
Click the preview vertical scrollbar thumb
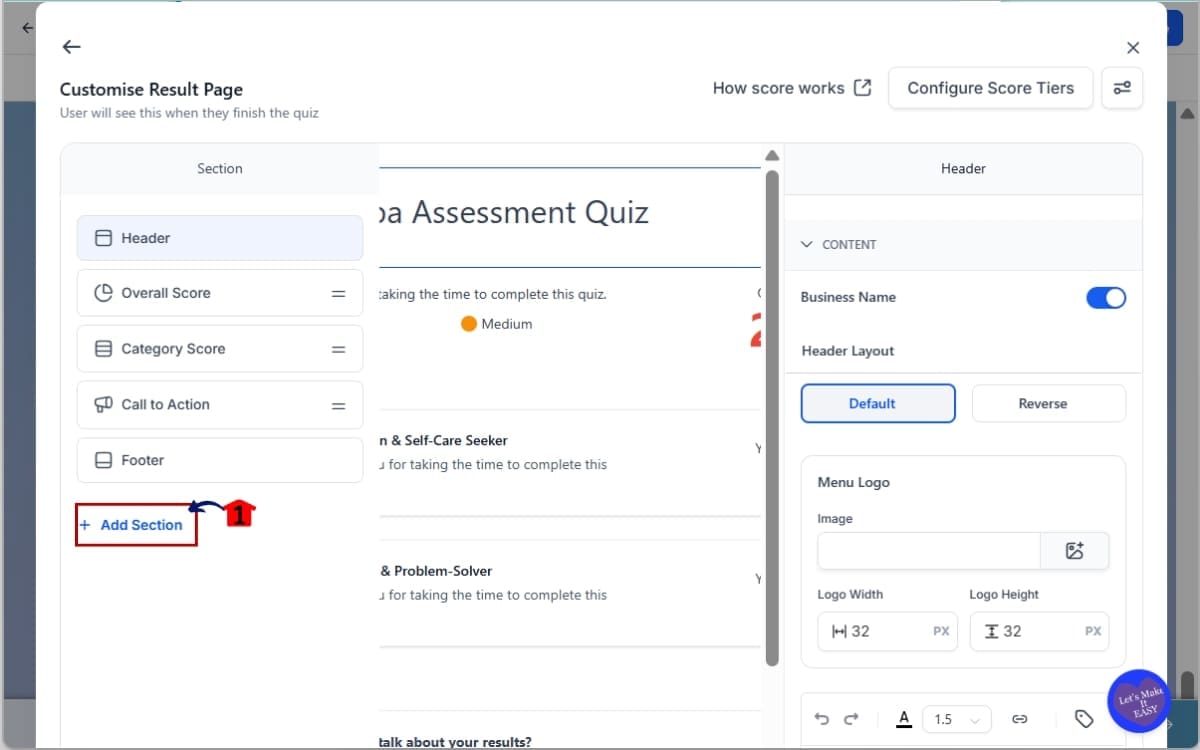(772, 418)
